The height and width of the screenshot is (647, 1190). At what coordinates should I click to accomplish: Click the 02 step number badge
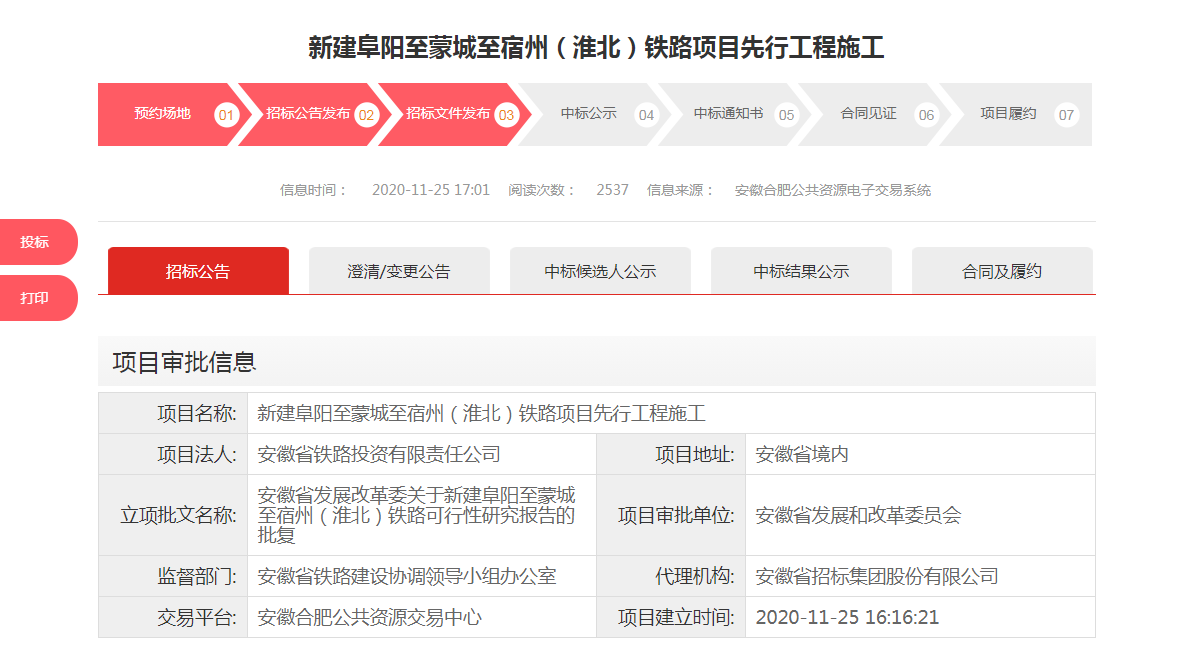[366, 115]
